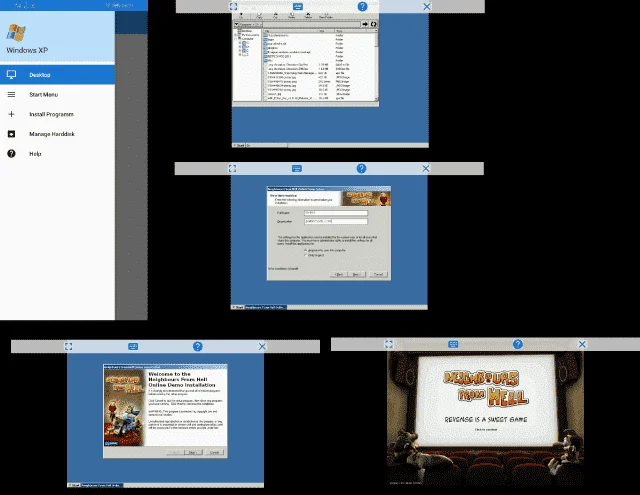Click the Neighbours From Hell splash logo
Viewport: 640px width, 495px height.
pos(486,388)
